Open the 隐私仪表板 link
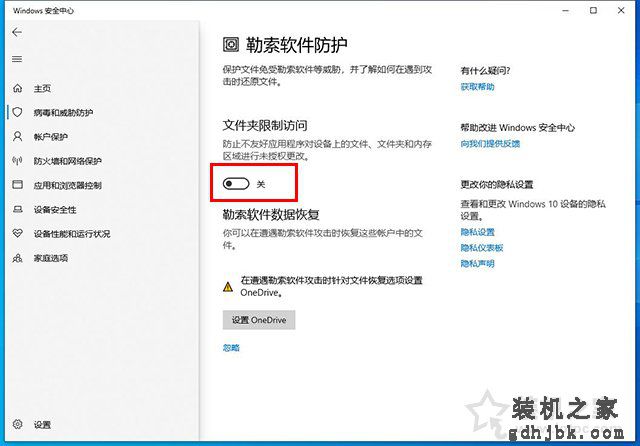This screenshot has height=446, width=640. pos(482,248)
